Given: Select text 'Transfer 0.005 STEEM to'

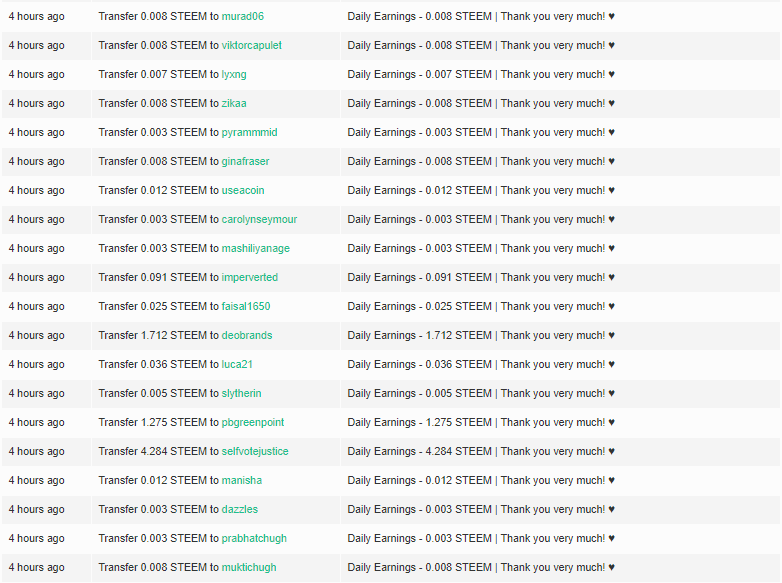Looking at the screenshot, I should tap(159, 392).
